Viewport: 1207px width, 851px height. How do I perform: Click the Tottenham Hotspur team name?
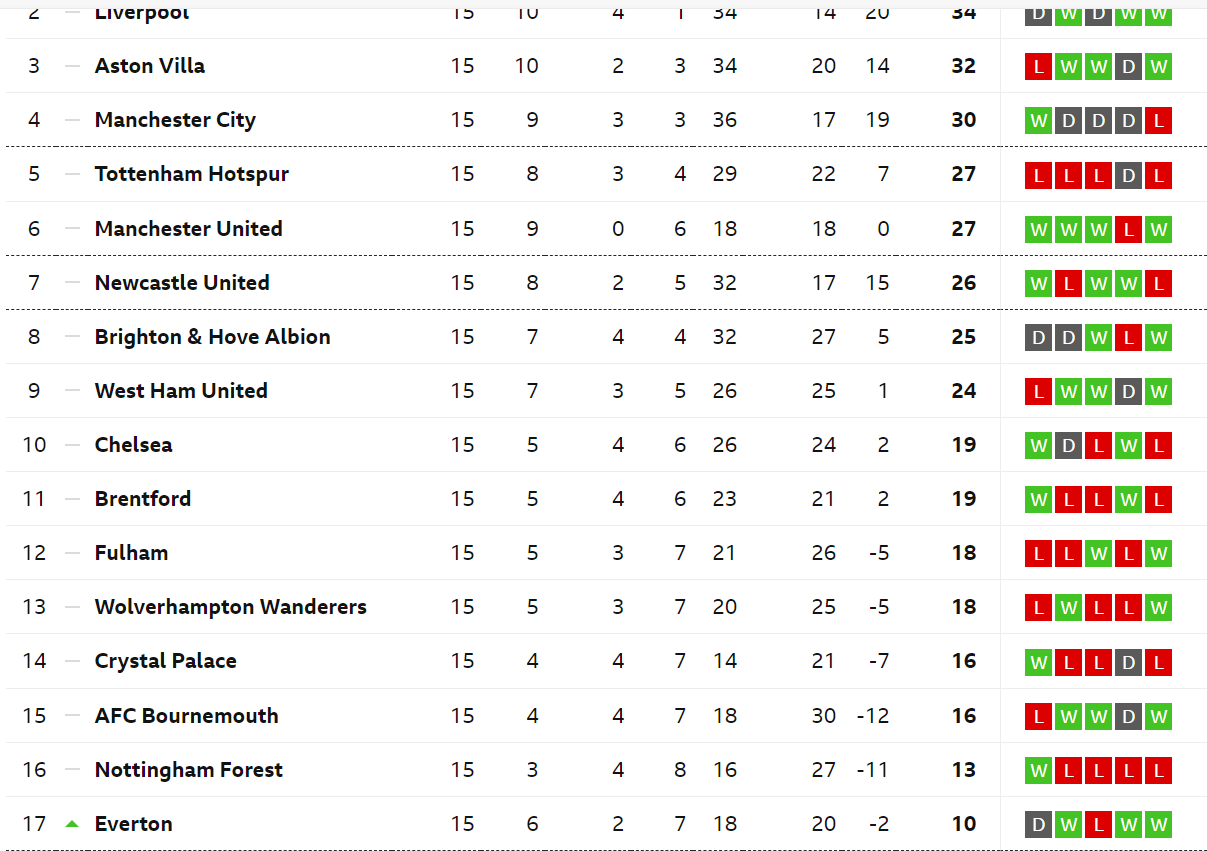coord(192,174)
